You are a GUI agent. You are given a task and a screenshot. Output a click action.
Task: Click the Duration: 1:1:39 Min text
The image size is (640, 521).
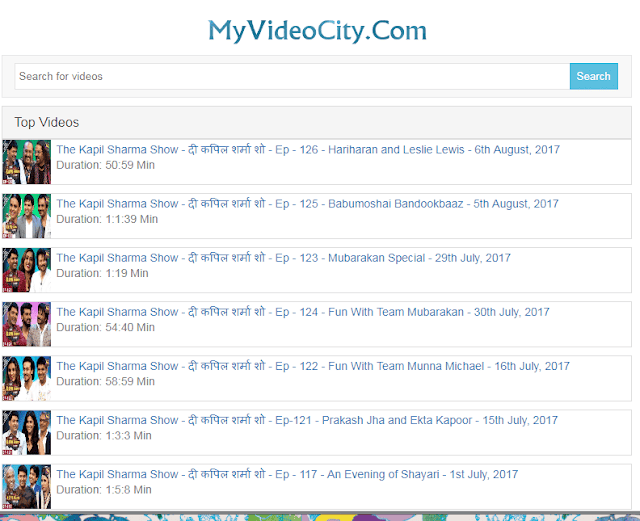107,219
